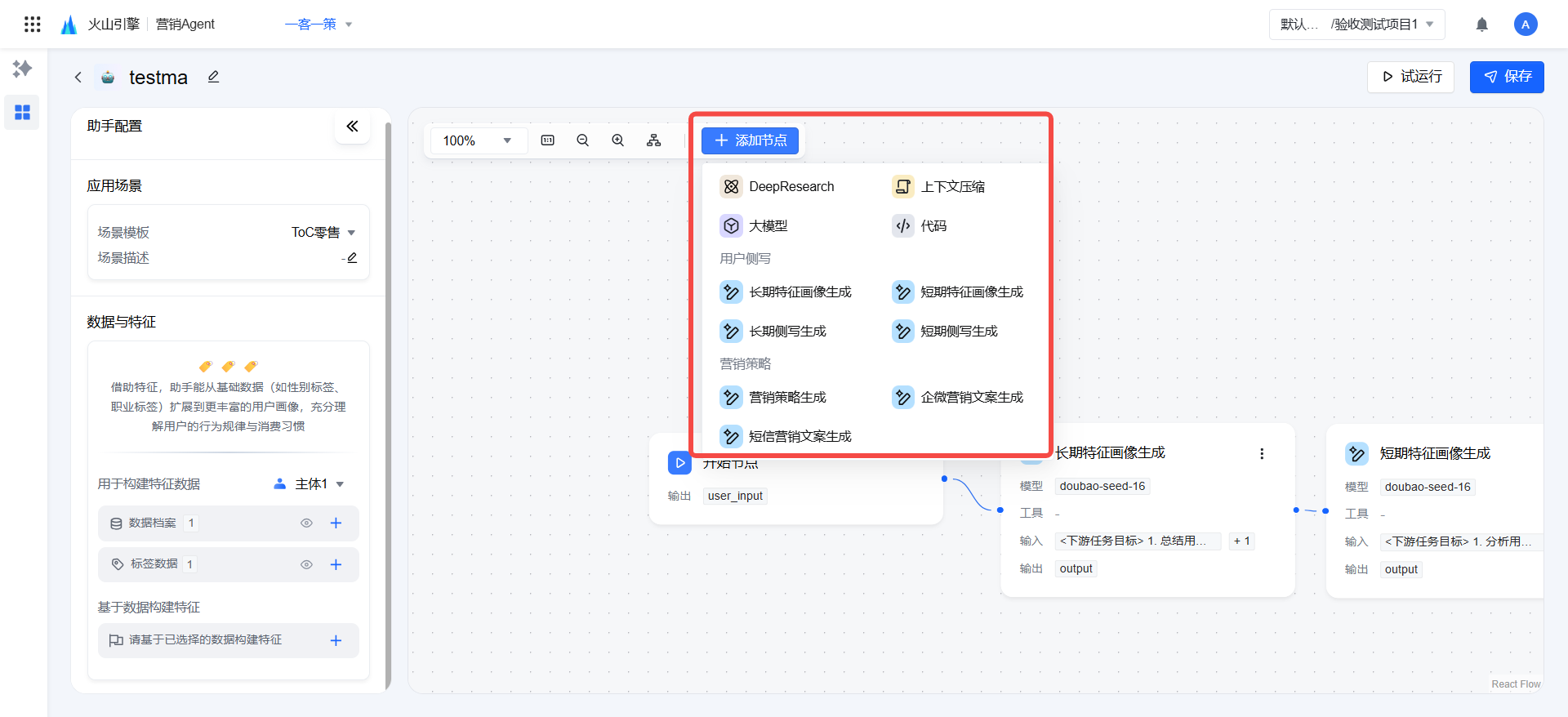Click the 保存 save button
This screenshot has height=717, width=1568.
click(x=1507, y=77)
